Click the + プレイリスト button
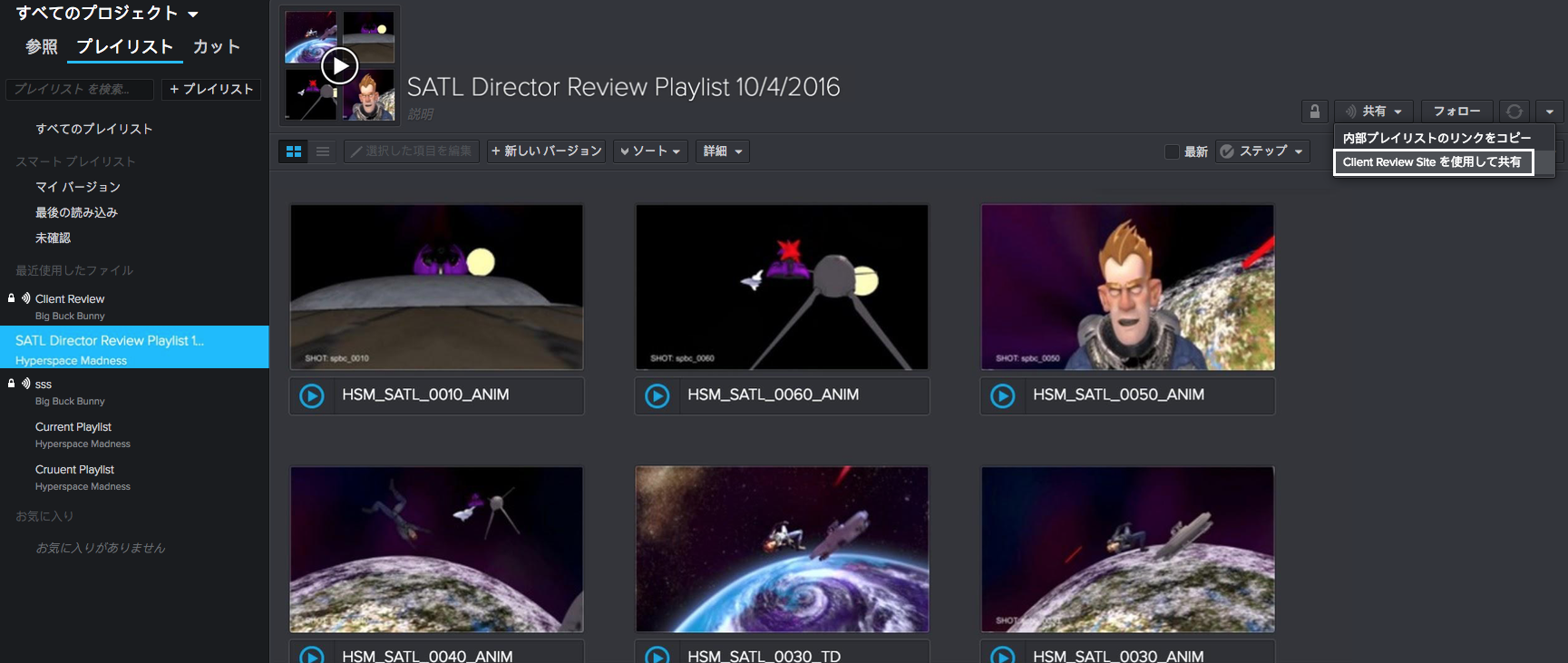The image size is (1568, 663). pos(211,89)
